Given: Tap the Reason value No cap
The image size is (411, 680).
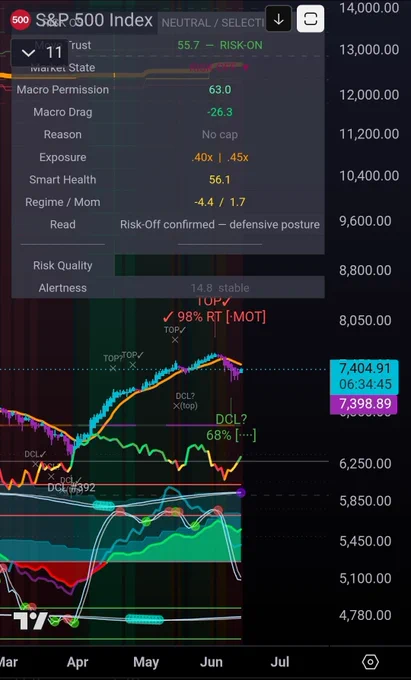Looking at the screenshot, I should coord(220,134).
